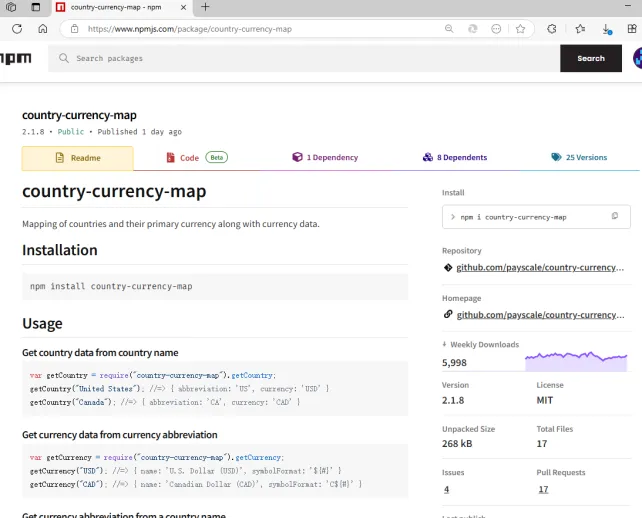Screen dimensions: 642x519
Task: Click the Versions tags icon
Action: pyautogui.click(x=556, y=157)
